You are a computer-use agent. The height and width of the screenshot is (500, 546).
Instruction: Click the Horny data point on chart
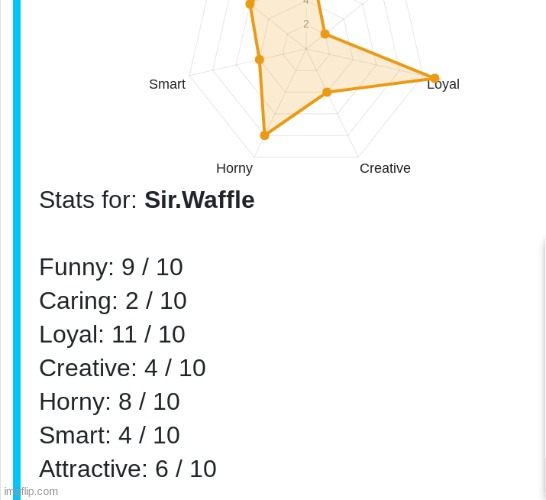[265, 135]
